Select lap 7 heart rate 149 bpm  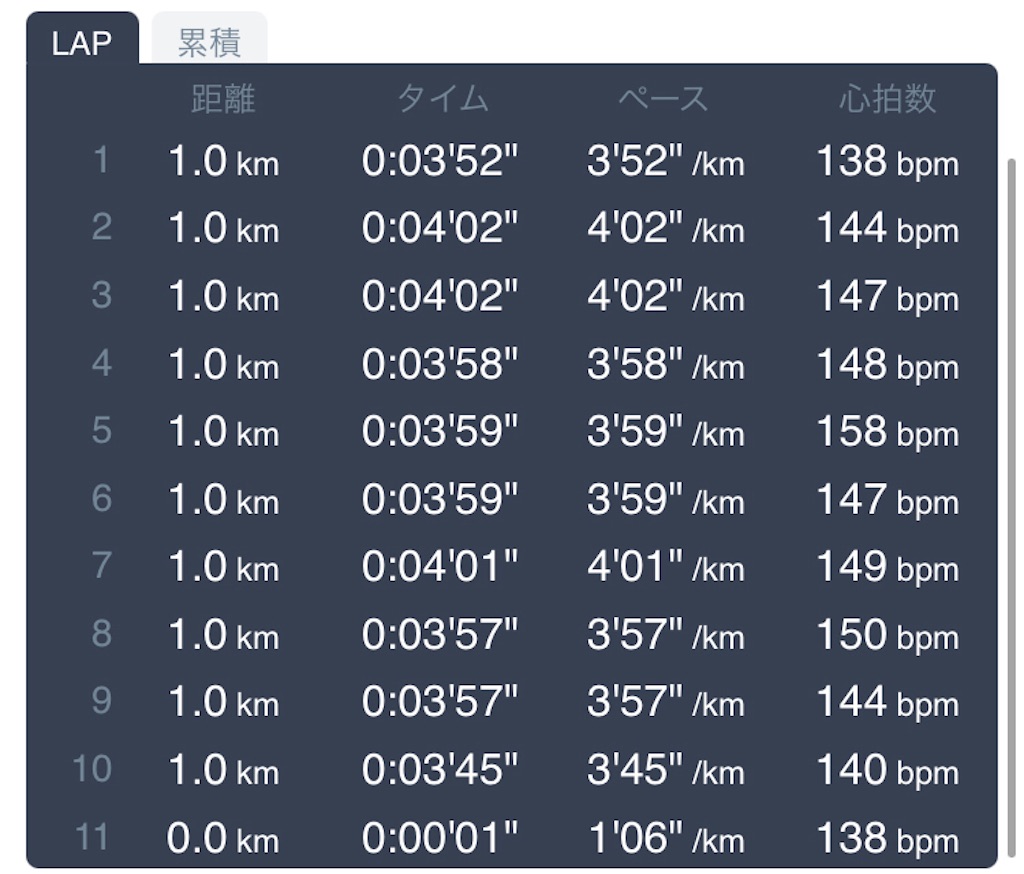[x=888, y=567]
